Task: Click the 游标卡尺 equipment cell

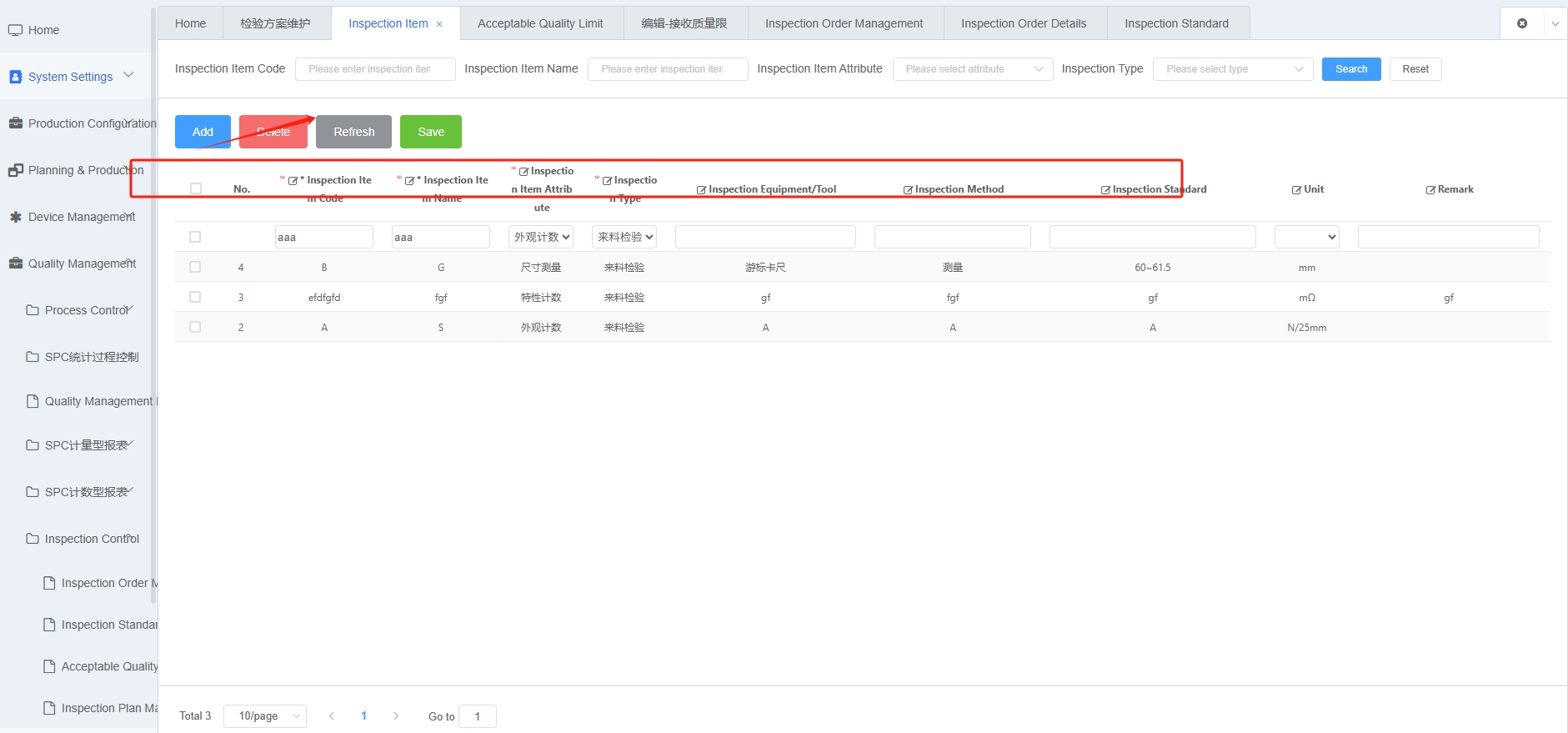Action: (x=765, y=268)
